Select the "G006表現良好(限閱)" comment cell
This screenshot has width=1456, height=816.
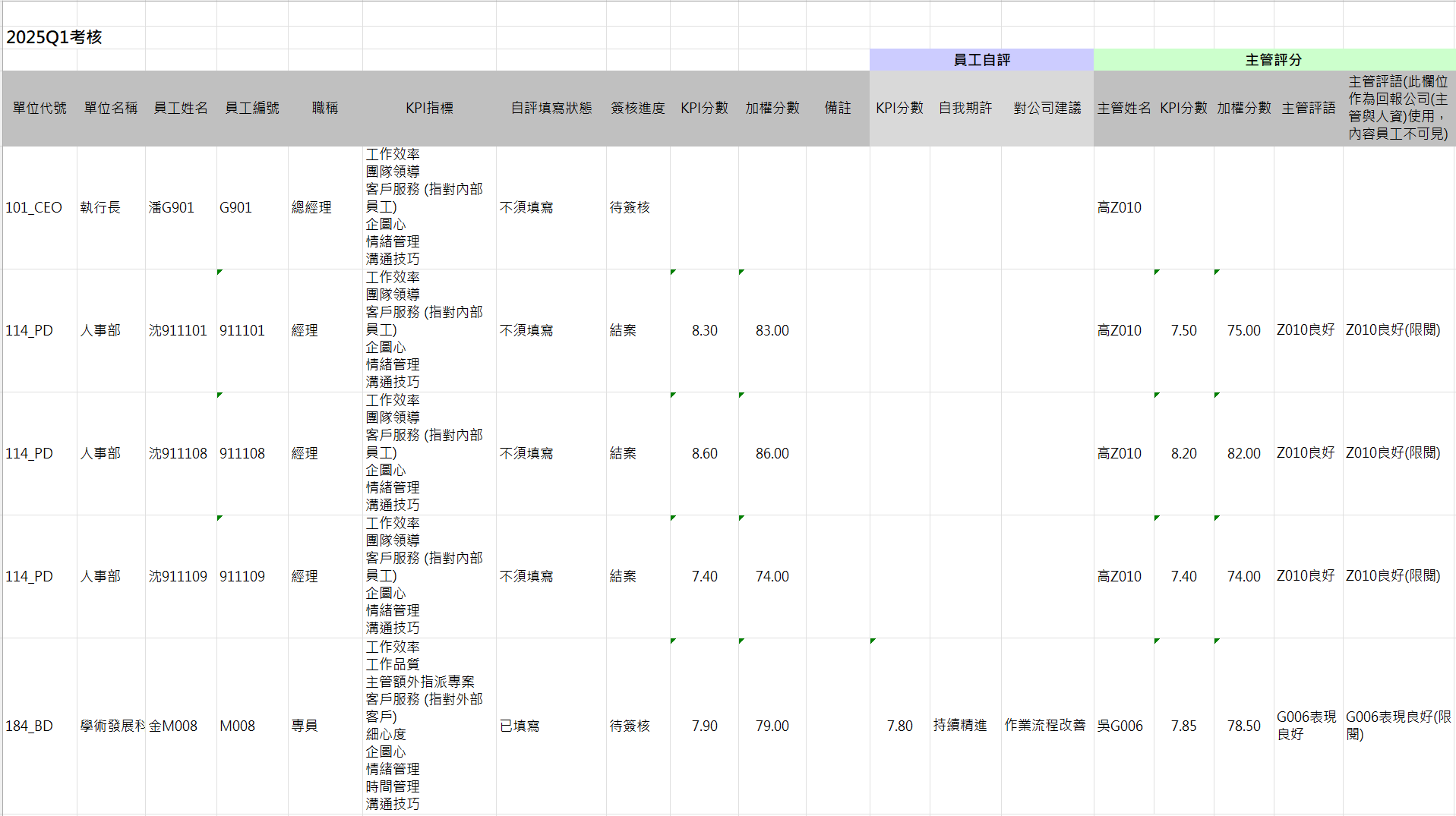pos(1398,726)
